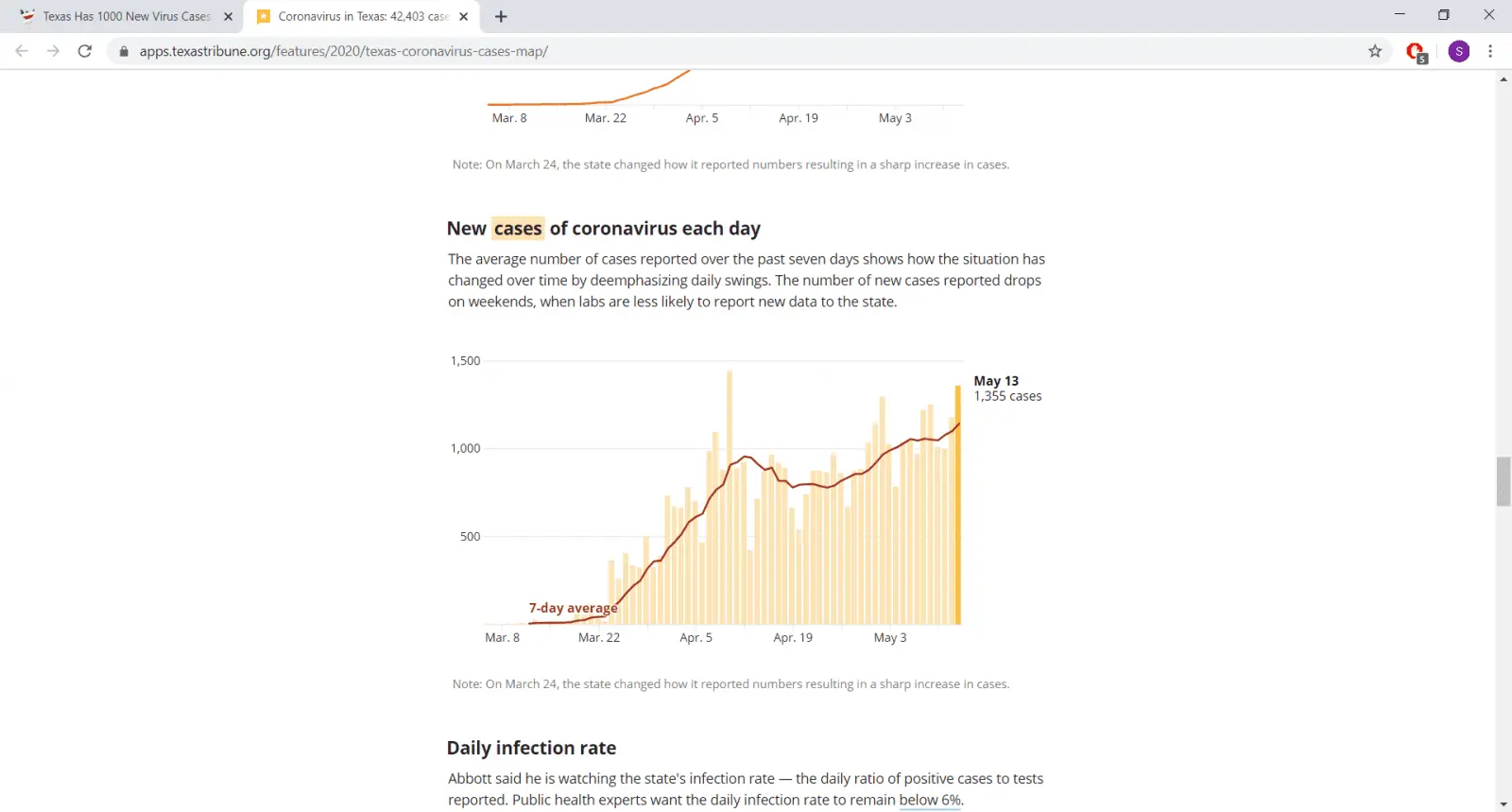Close the Texas Has 1000 New Virus Cases tab
Image resolution: width=1512 pixels, height=812 pixels.
[x=228, y=16]
